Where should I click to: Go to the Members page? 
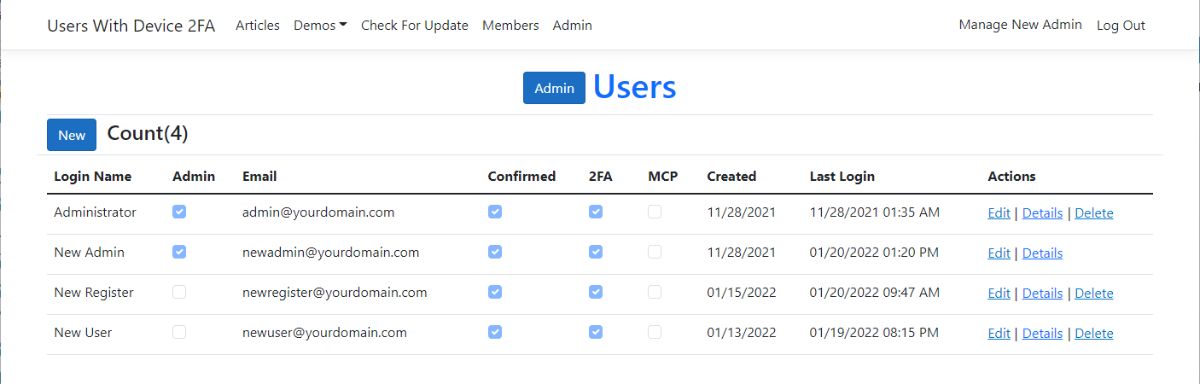coord(510,26)
